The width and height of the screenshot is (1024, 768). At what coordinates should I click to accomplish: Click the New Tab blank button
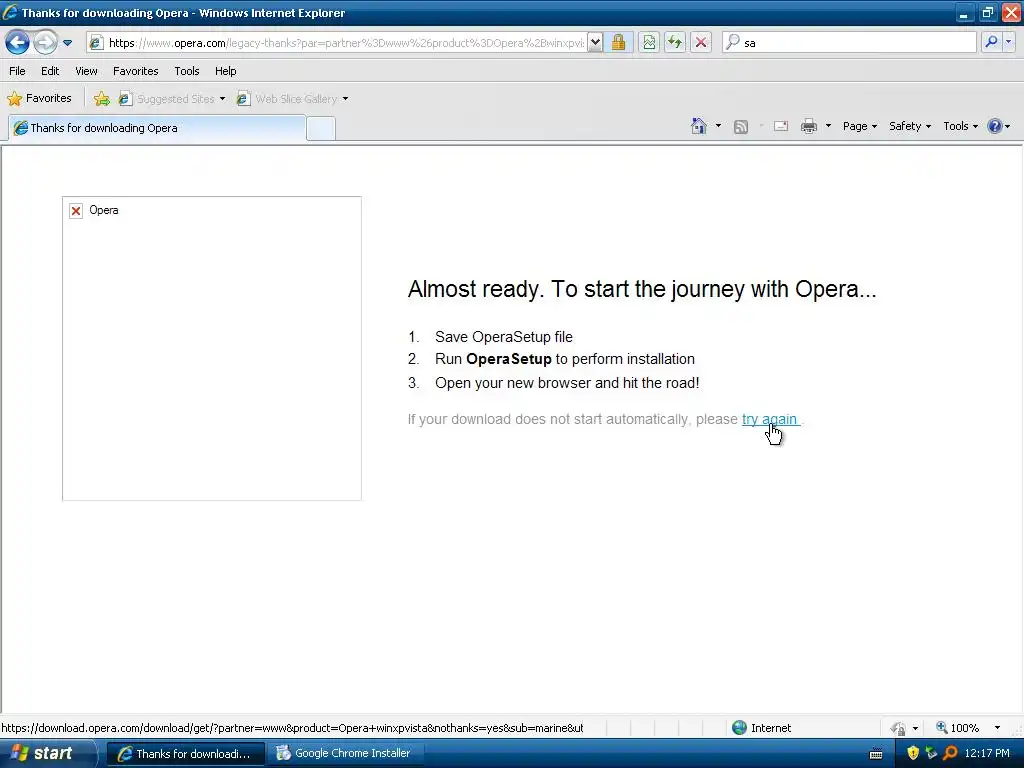pyautogui.click(x=321, y=129)
